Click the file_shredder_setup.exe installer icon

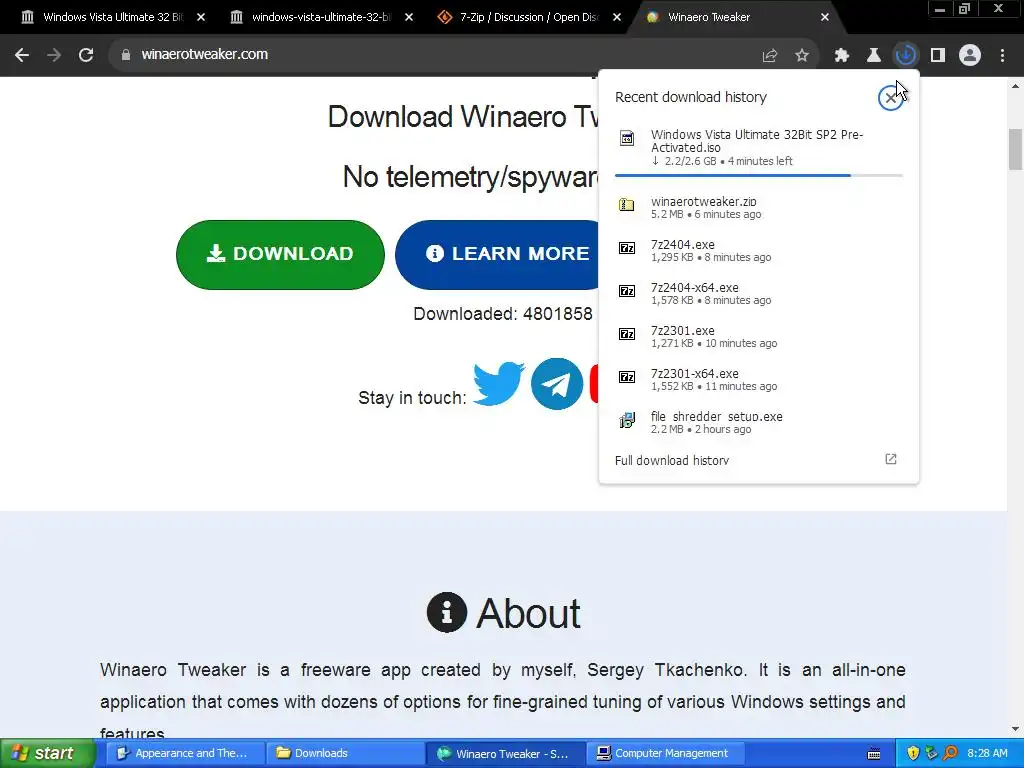627,420
